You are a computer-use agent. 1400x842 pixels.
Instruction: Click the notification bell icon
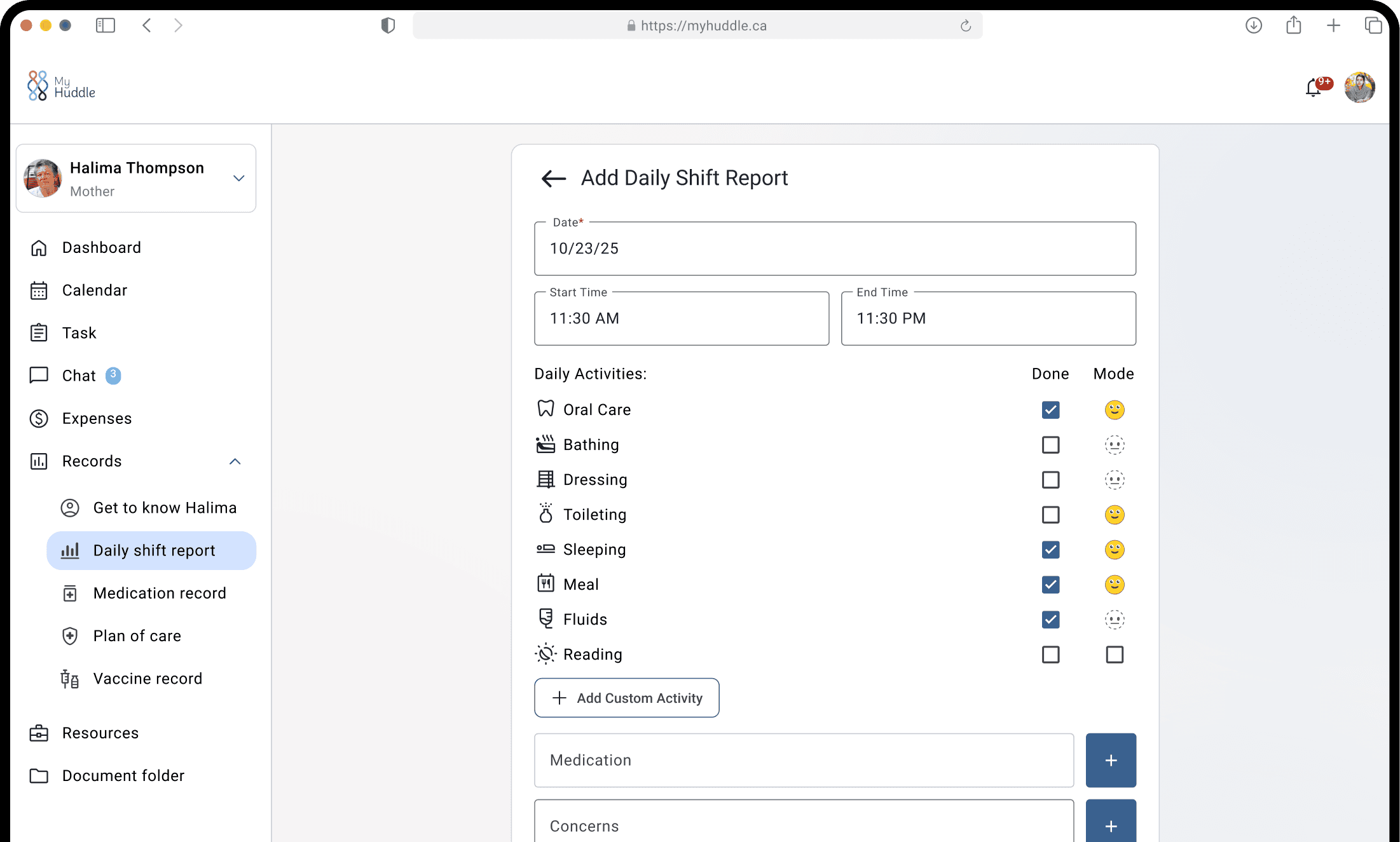click(1314, 88)
